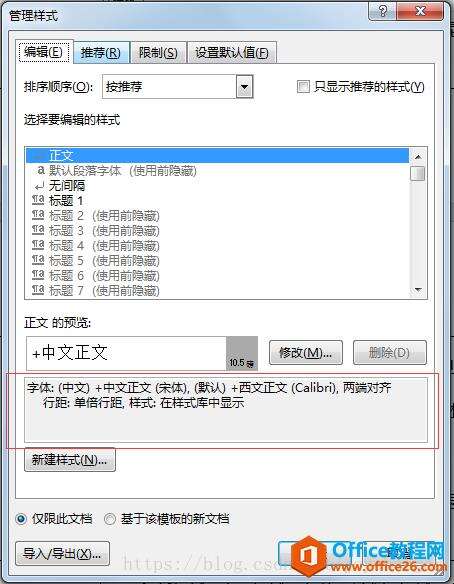
Task: Click the help question mark icon
Action: pos(382,11)
